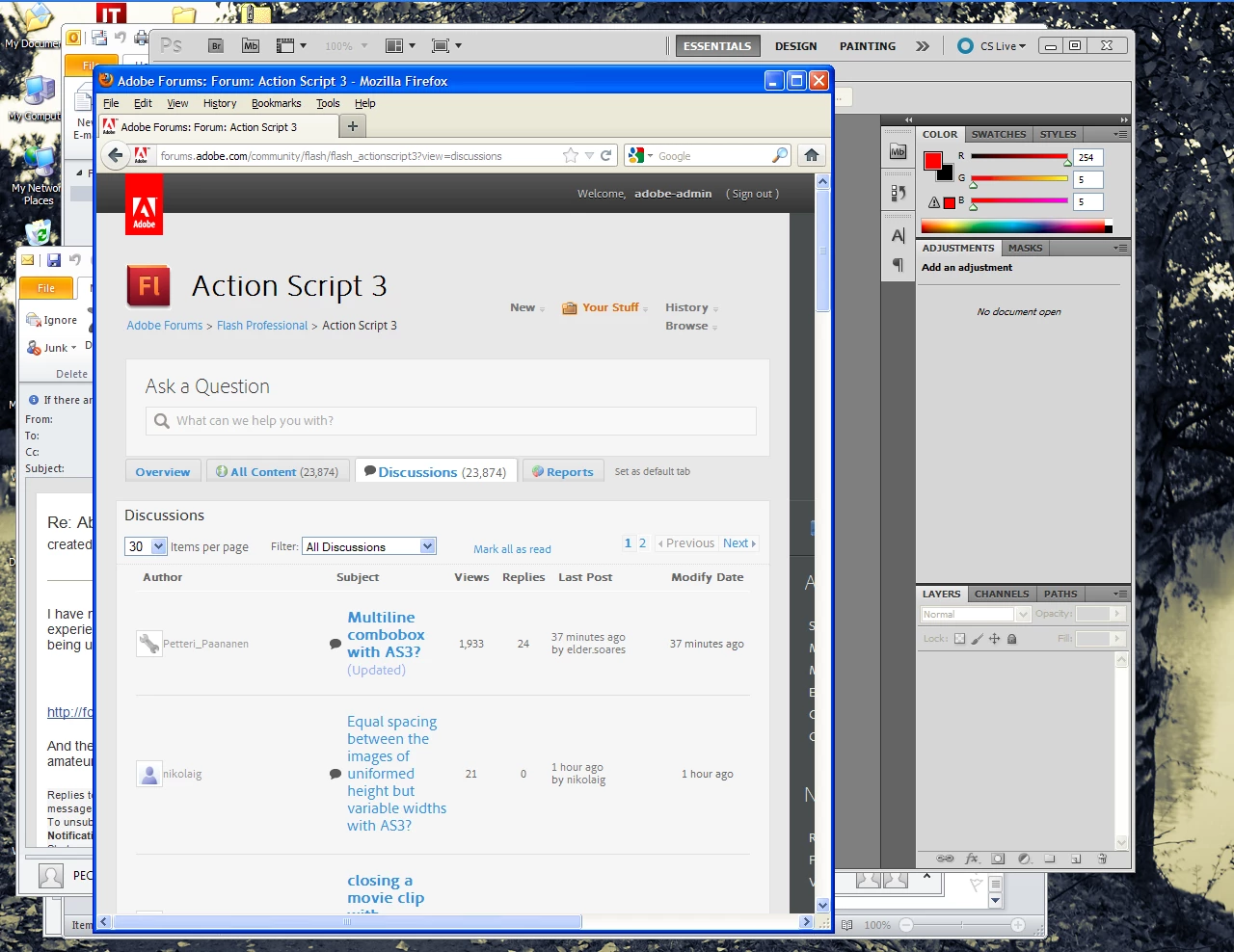This screenshot has width=1234, height=952.
Task: Expand the forum History dropdown
Action: point(692,307)
